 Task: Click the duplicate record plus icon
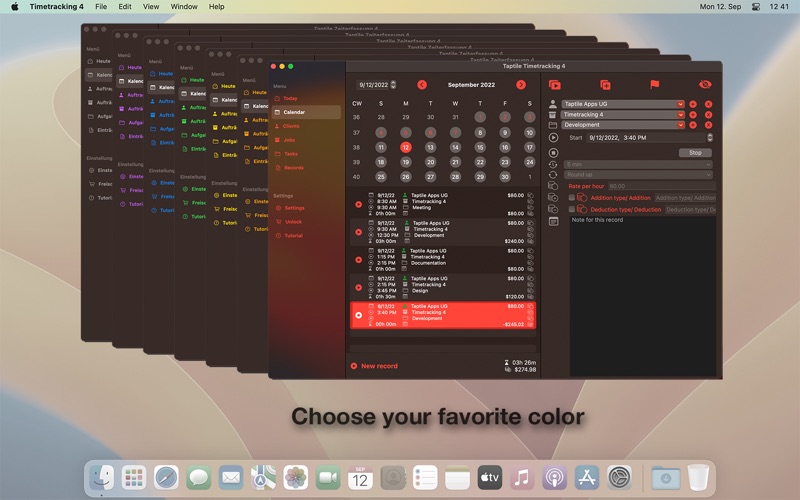pyautogui.click(x=605, y=85)
